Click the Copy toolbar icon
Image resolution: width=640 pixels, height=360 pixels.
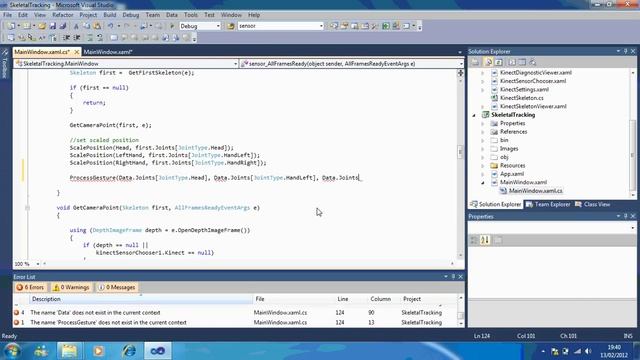pyautogui.click(x=86, y=26)
